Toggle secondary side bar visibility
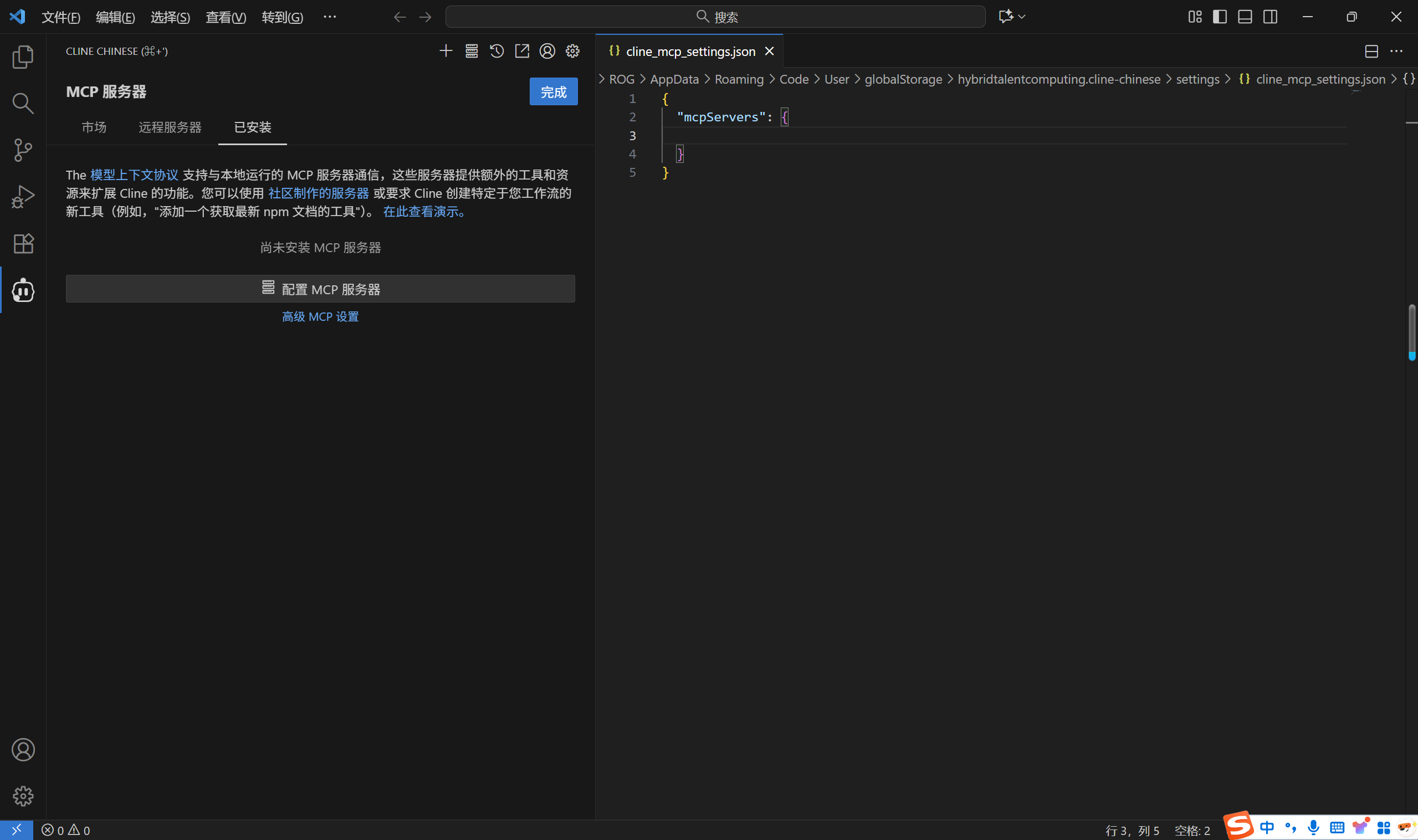The width and height of the screenshot is (1418, 840). click(1269, 17)
